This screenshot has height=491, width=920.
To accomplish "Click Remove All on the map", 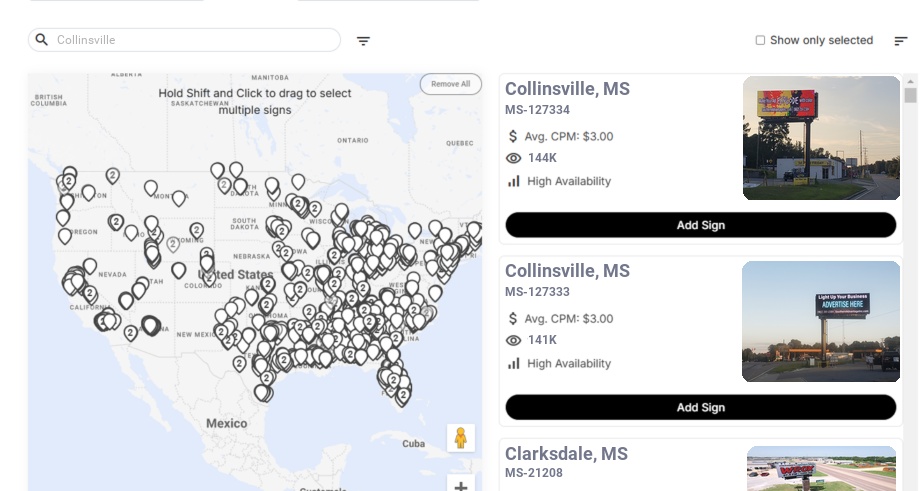I will coord(450,84).
